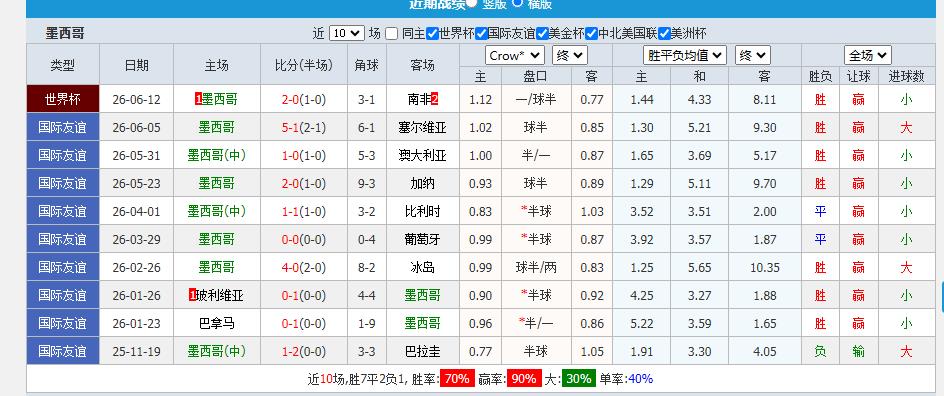Uncheck the 美洲杯 checkbox
Image resolution: width=944 pixels, height=396 pixels.
pyautogui.click(x=664, y=34)
